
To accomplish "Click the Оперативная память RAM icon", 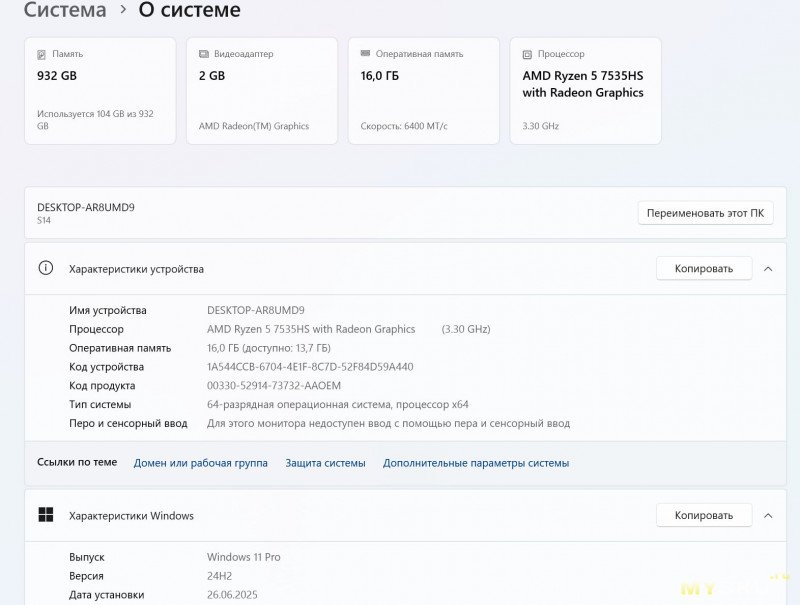I will pyautogui.click(x=365, y=53).
